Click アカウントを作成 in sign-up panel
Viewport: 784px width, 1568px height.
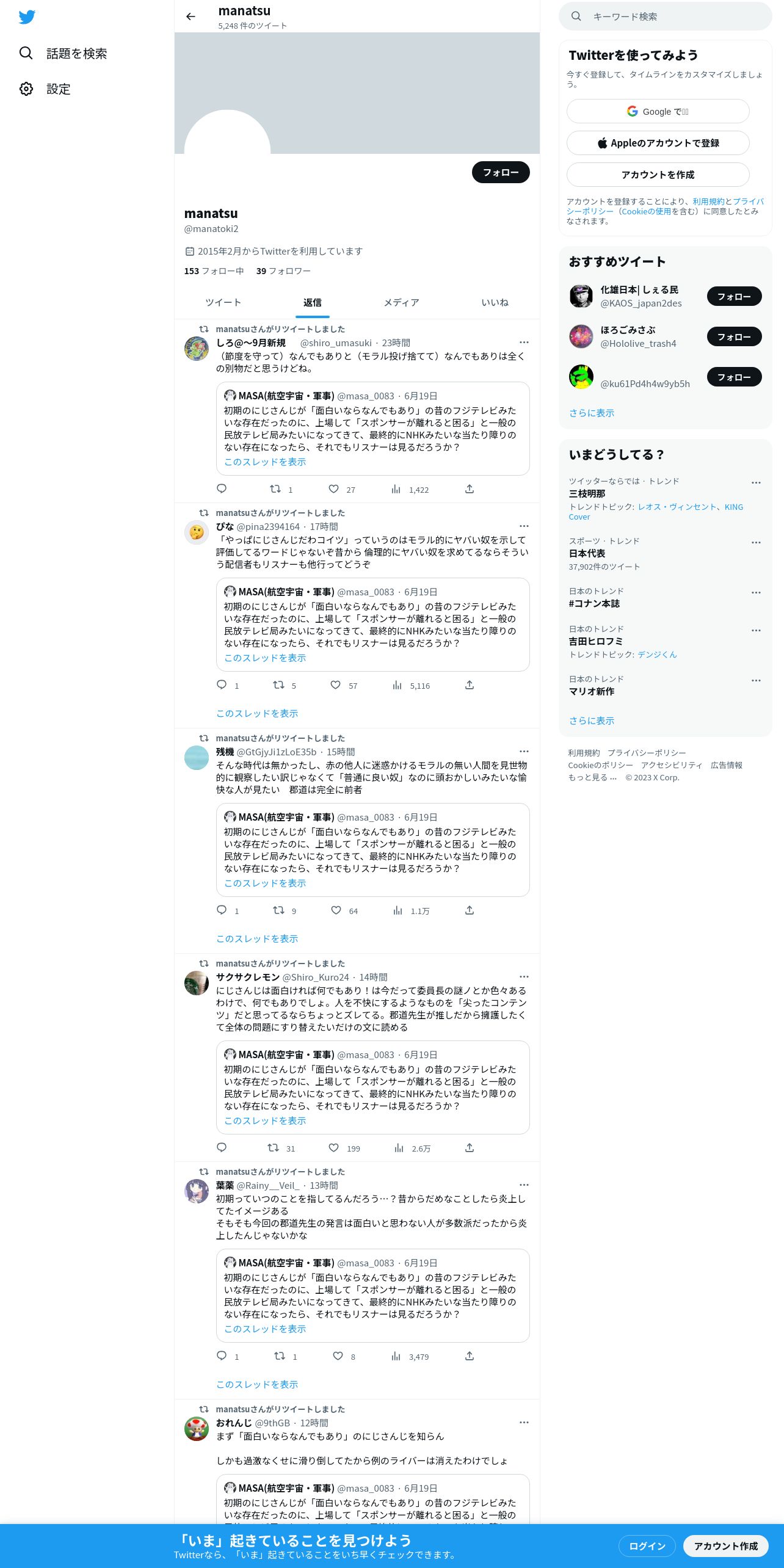[658, 175]
